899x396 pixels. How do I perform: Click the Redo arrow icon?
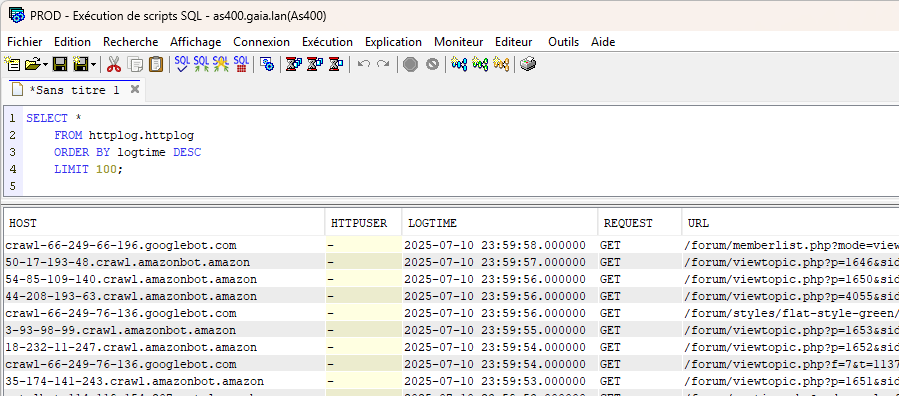pyautogui.click(x=383, y=64)
